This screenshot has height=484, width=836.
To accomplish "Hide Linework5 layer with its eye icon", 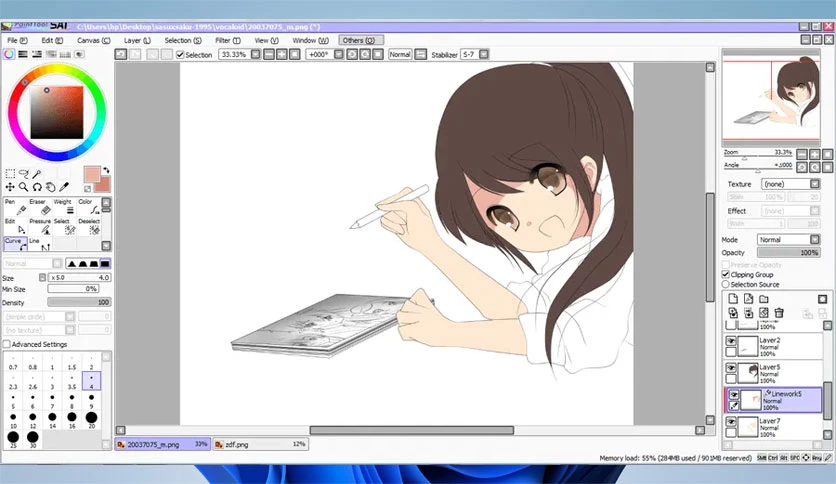I will pyautogui.click(x=734, y=395).
